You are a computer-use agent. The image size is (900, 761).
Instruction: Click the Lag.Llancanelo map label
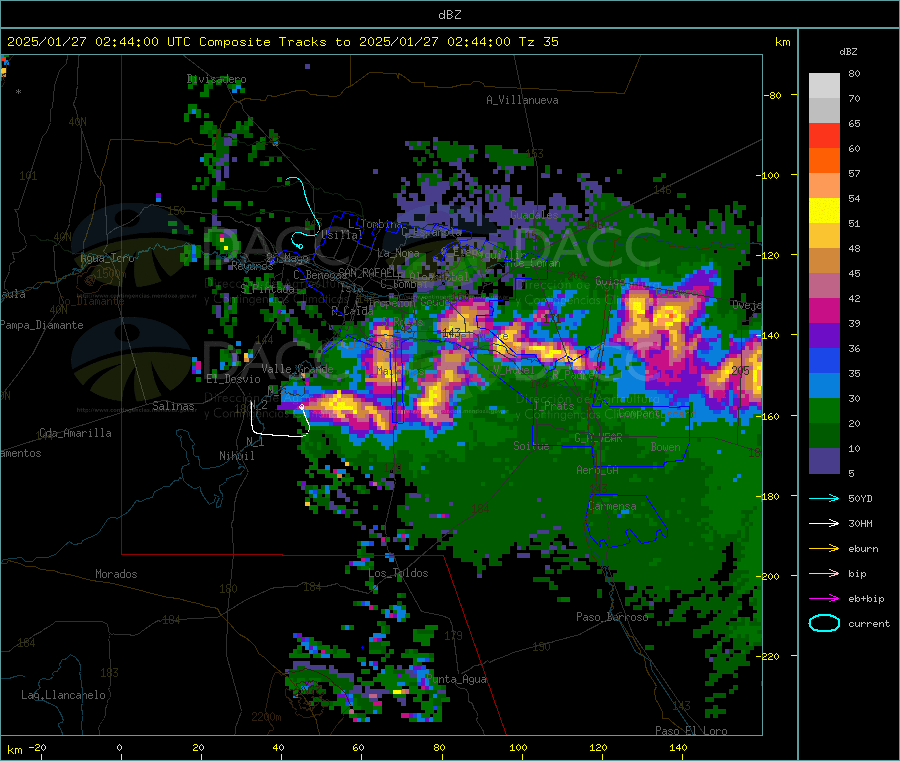click(x=63, y=695)
